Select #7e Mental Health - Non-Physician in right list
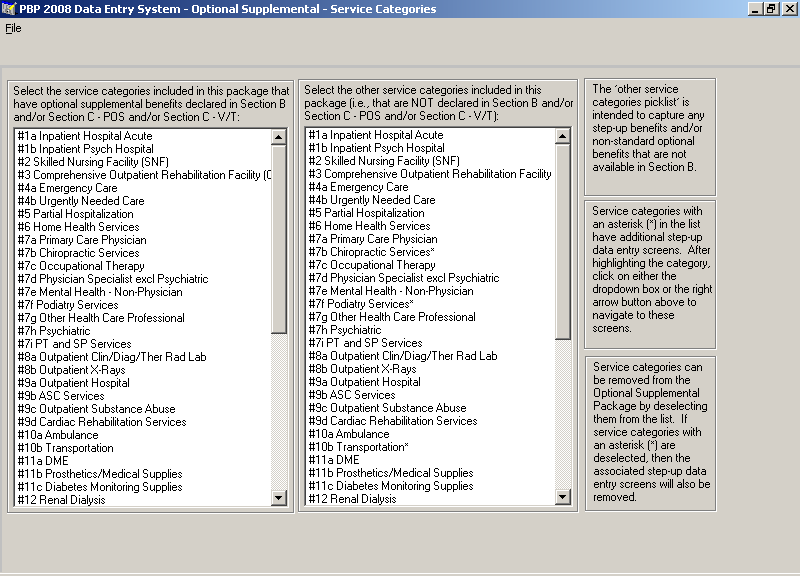 pos(431,291)
